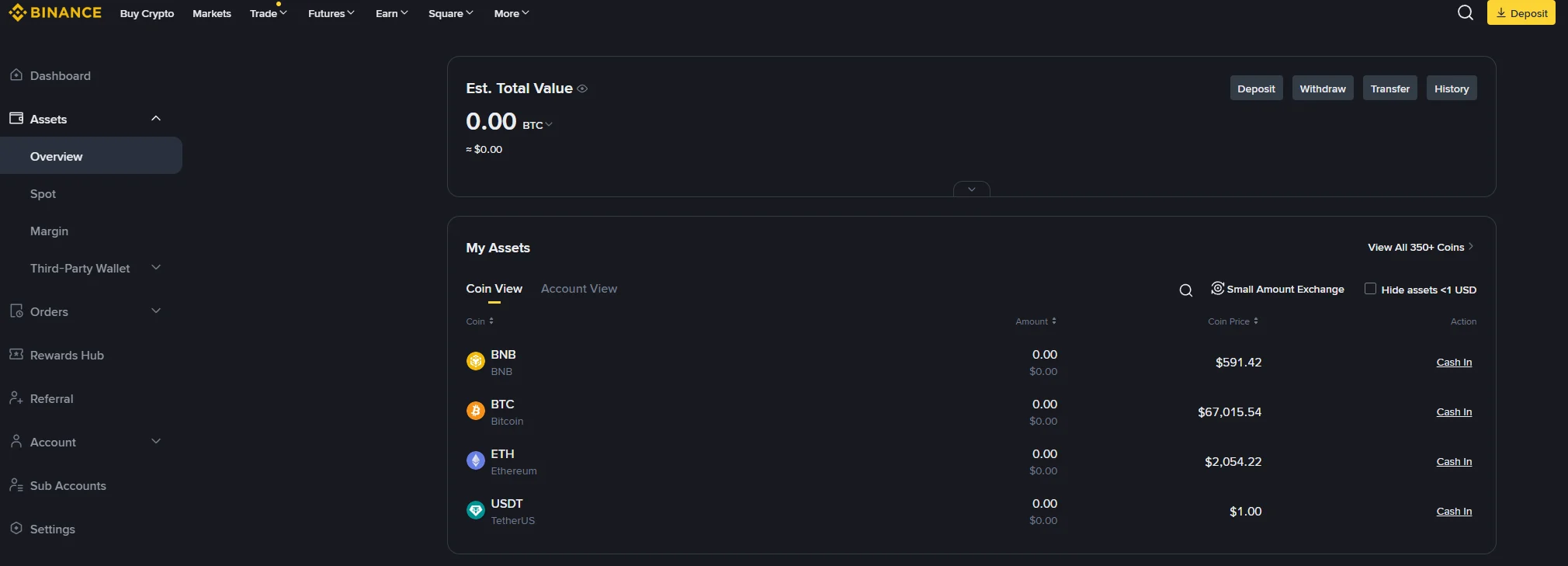Viewport: 1568px width, 566px height.
Task: Click the Ethereum coin icon
Action: pyautogui.click(x=475, y=461)
